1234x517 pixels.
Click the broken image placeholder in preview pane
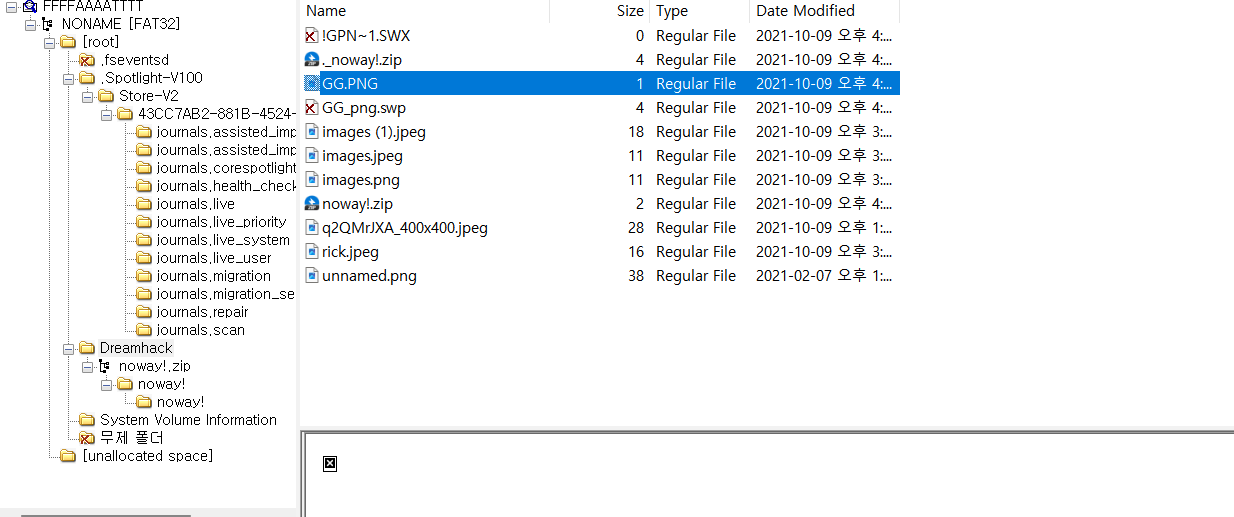pyautogui.click(x=330, y=463)
